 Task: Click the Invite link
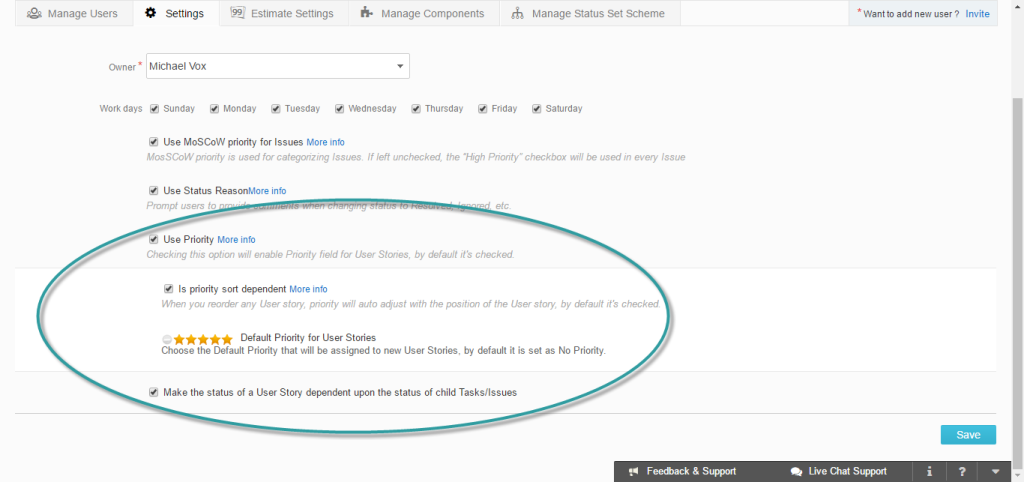[x=977, y=14]
